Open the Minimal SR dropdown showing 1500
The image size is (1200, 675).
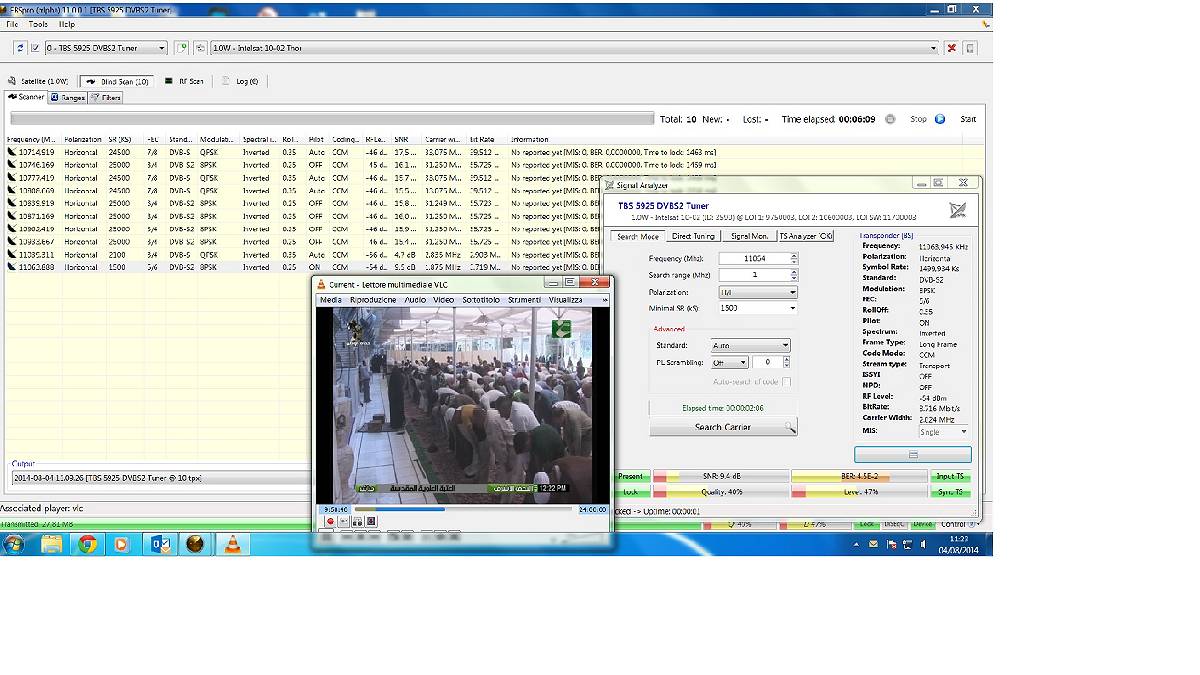tap(758, 308)
